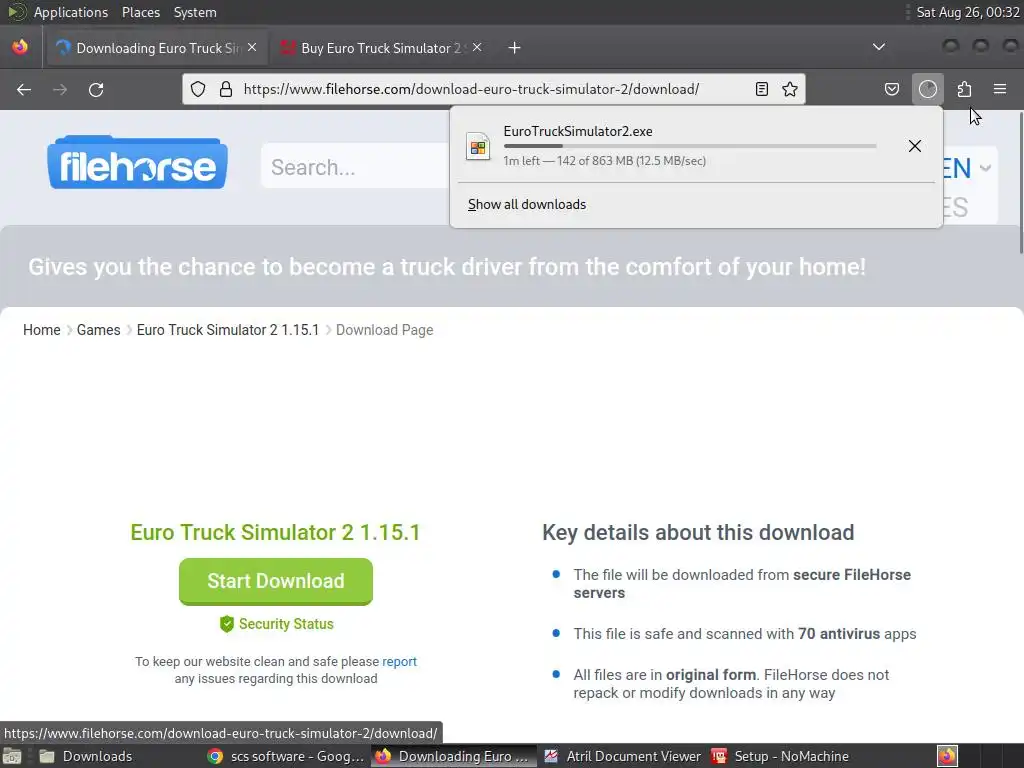This screenshot has height=768, width=1024.
Task: Reload the current FileHorse page
Action: pyautogui.click(x=96, y=89)
